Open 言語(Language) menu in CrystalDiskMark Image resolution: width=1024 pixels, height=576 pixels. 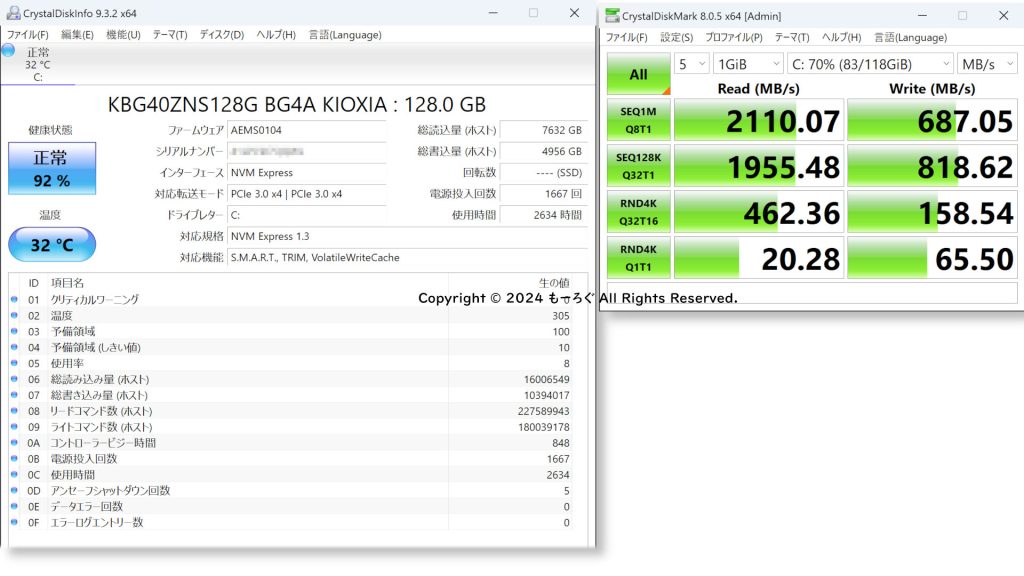click(x=910, y=37)
